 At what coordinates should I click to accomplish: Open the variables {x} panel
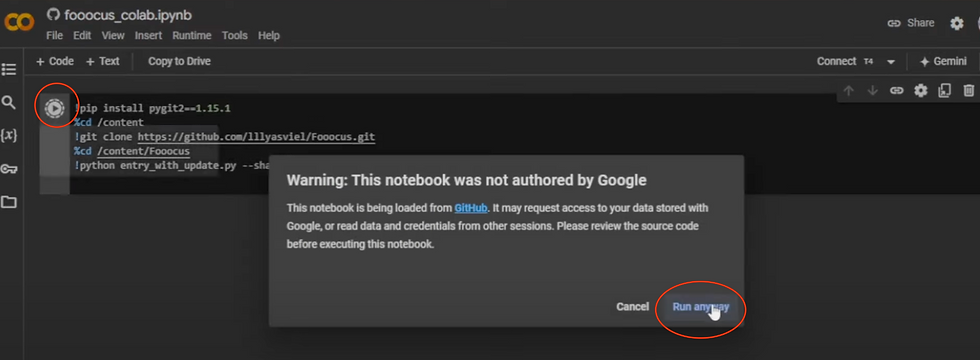click(9, 136)
